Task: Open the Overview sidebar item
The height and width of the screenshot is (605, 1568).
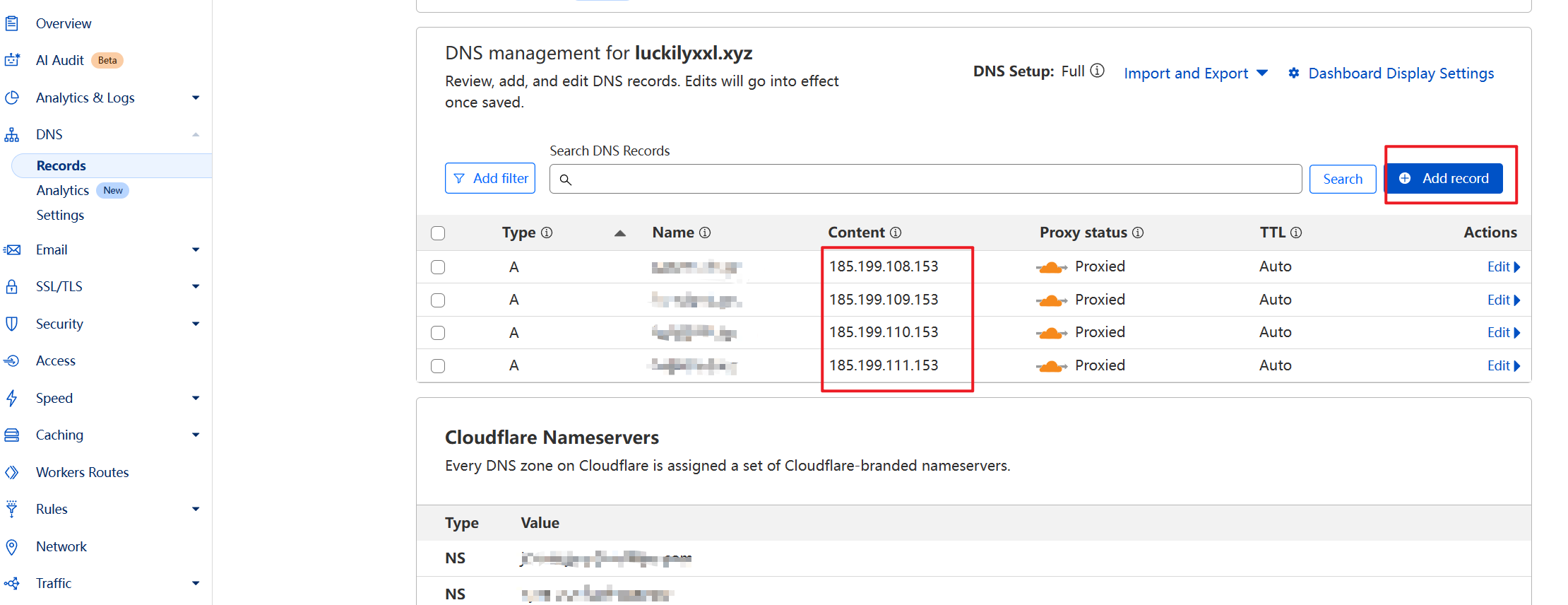Action: [x=64, y=23]
